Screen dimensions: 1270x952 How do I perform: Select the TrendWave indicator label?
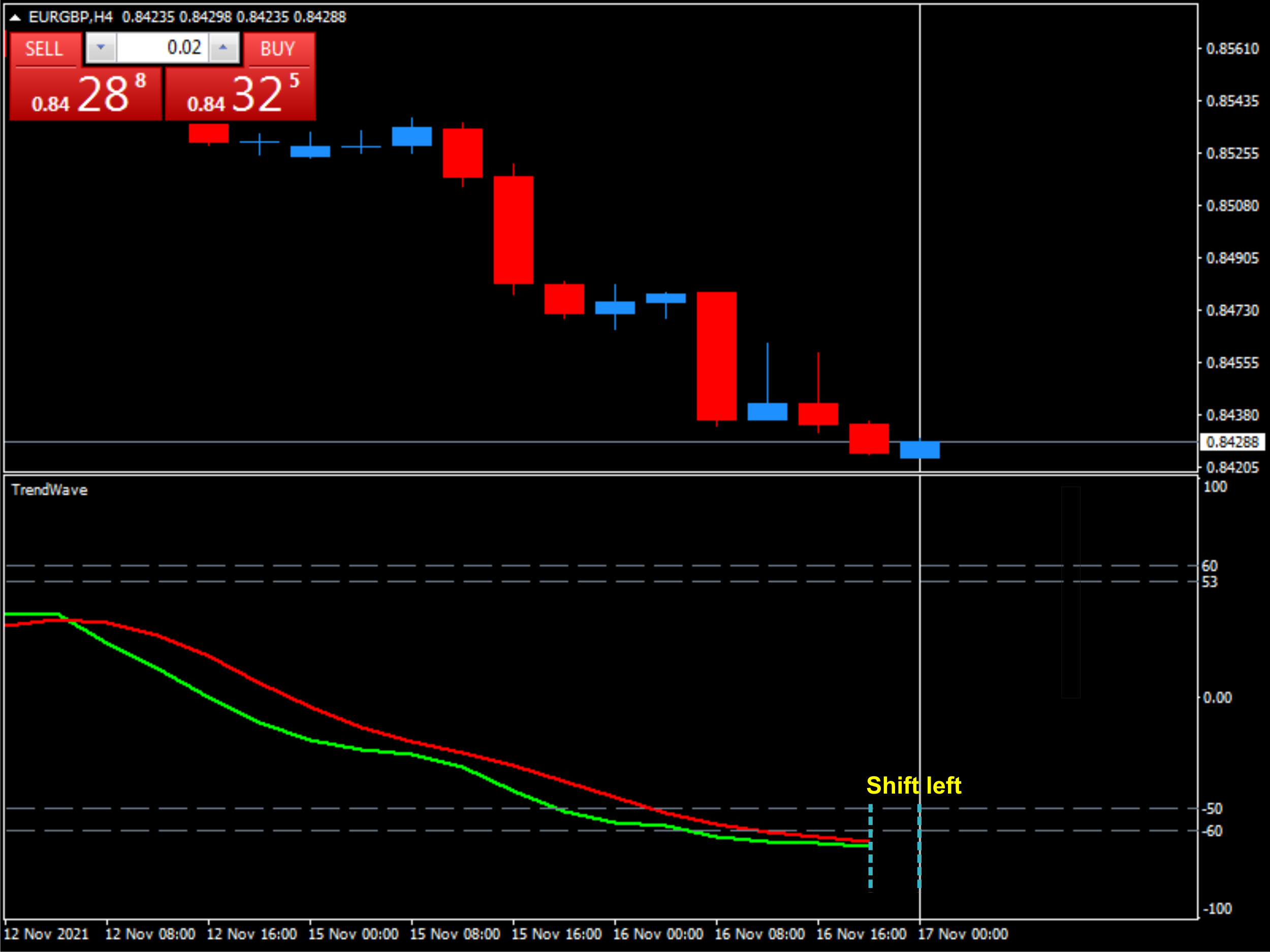tap(49, 490)
